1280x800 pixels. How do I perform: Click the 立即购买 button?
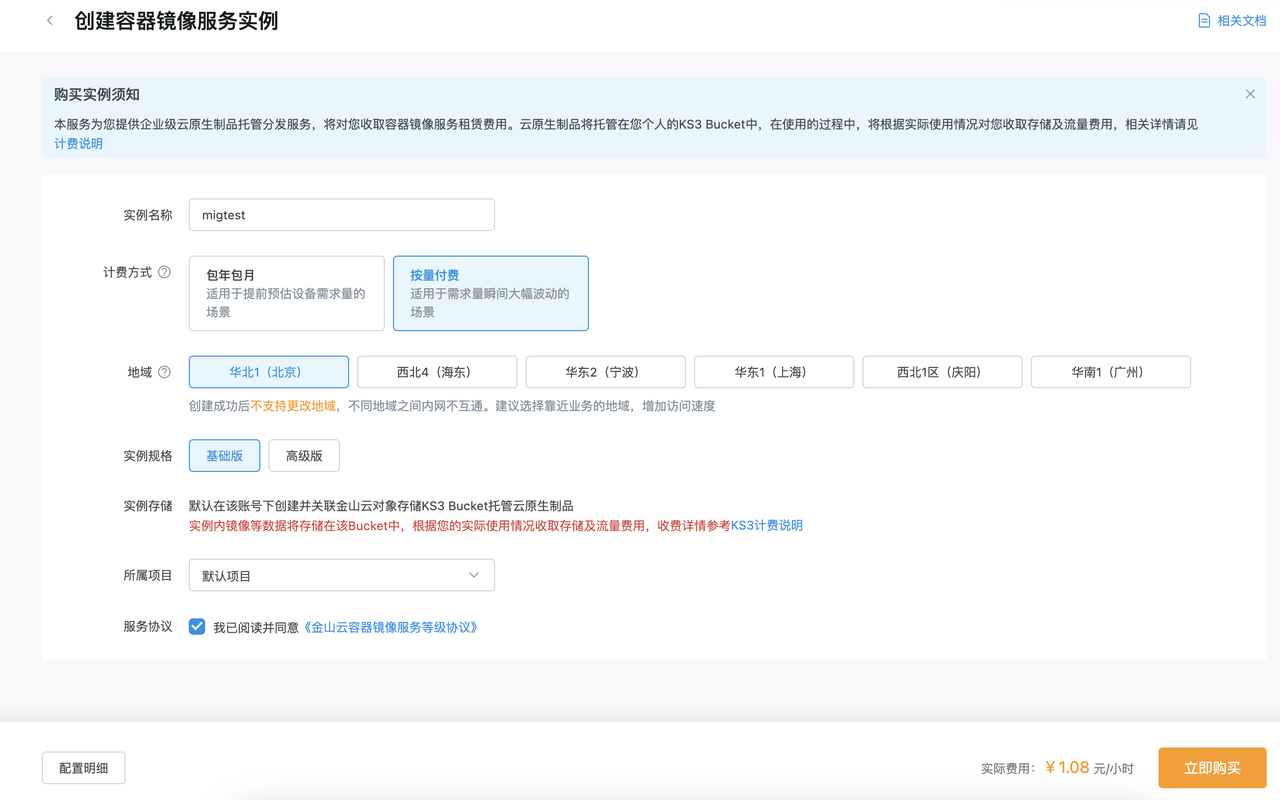pos(1212,768)
